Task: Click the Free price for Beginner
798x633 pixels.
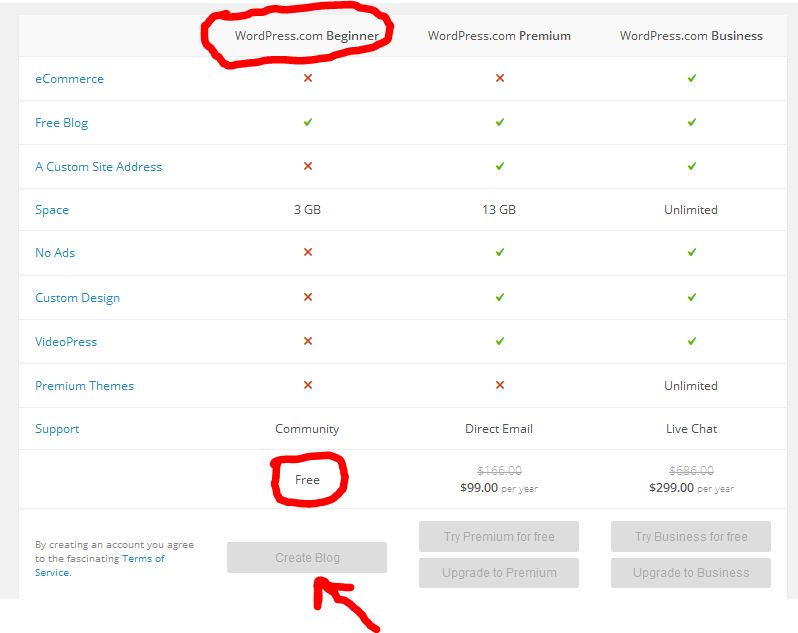Action: (x=307, y=480)
